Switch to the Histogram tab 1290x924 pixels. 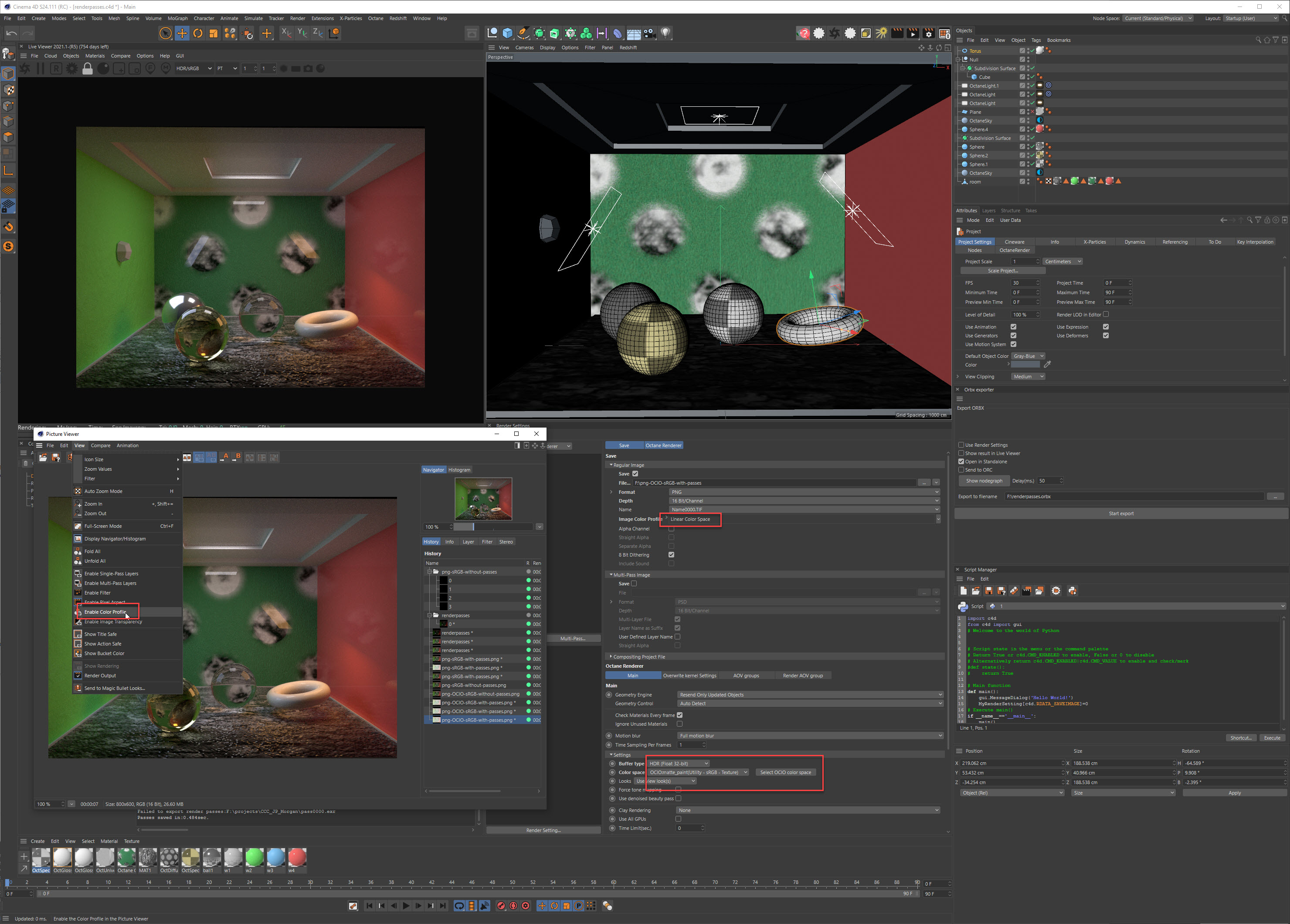tap(459, 469)
